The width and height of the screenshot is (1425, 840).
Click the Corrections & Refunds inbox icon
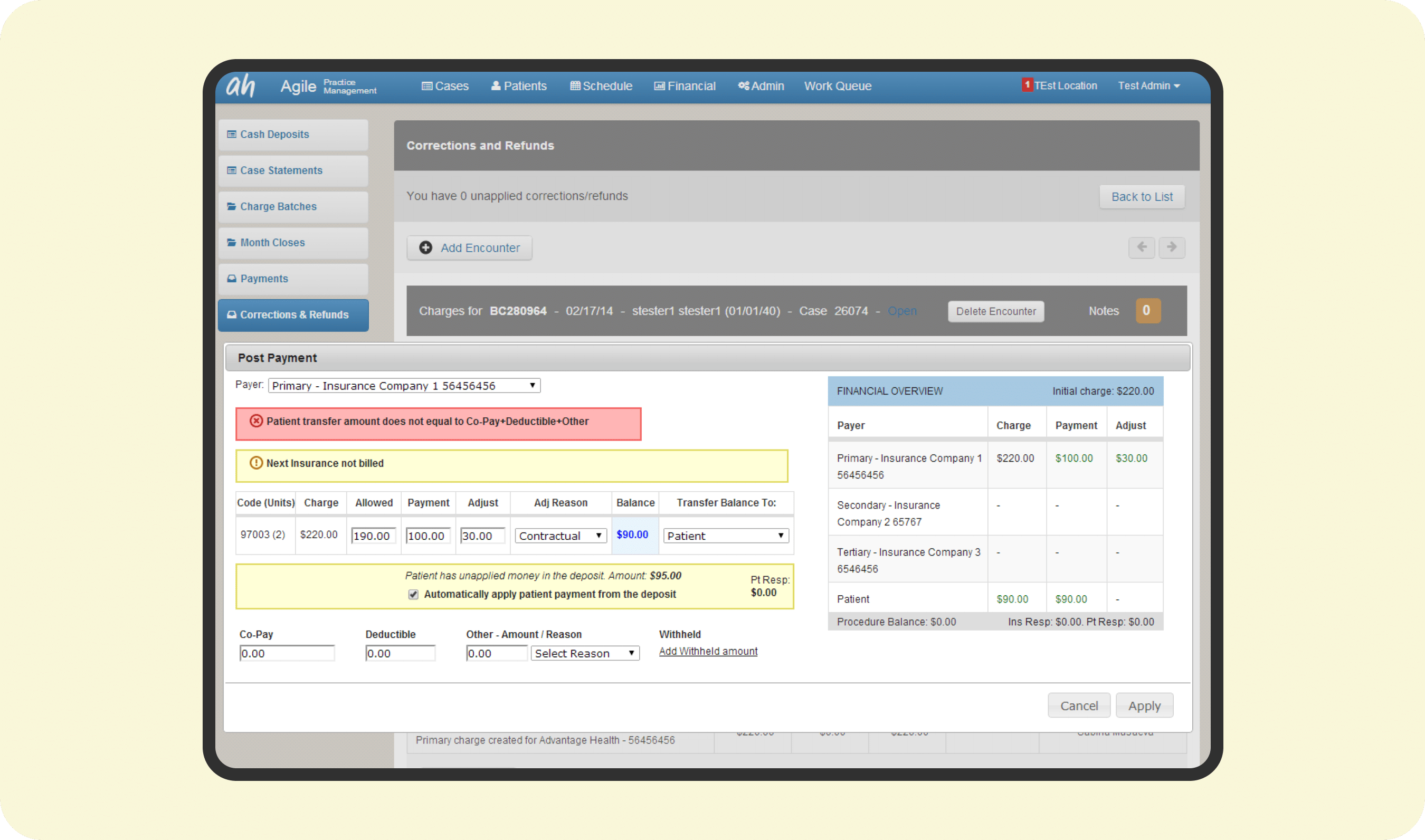coord(232,314)
